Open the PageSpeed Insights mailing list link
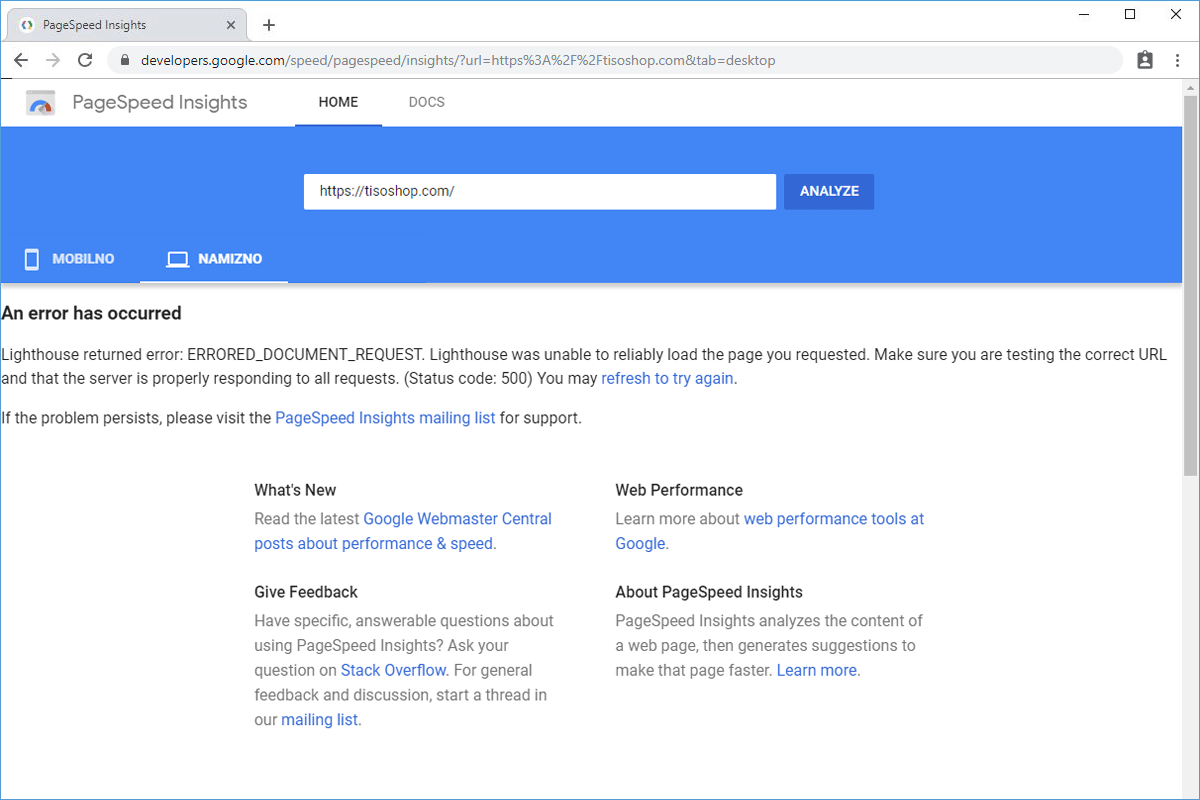 pos(385,418)
